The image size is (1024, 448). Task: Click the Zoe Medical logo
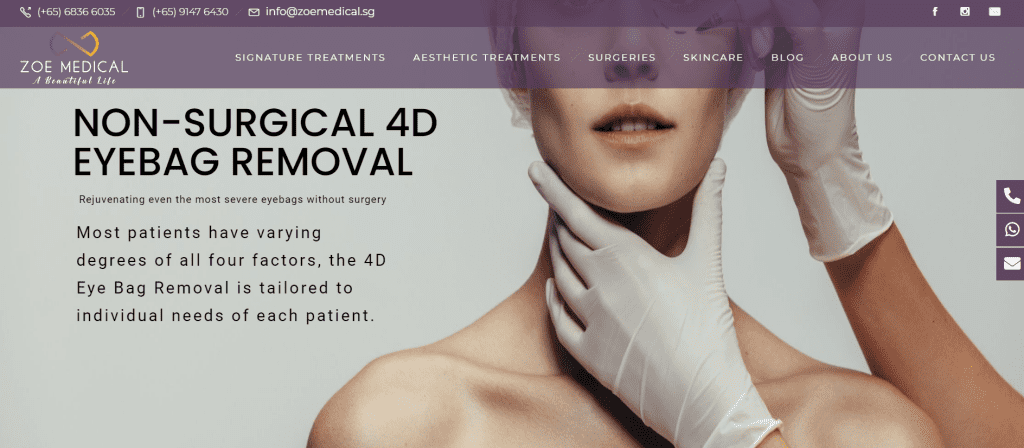click(74, 58)
